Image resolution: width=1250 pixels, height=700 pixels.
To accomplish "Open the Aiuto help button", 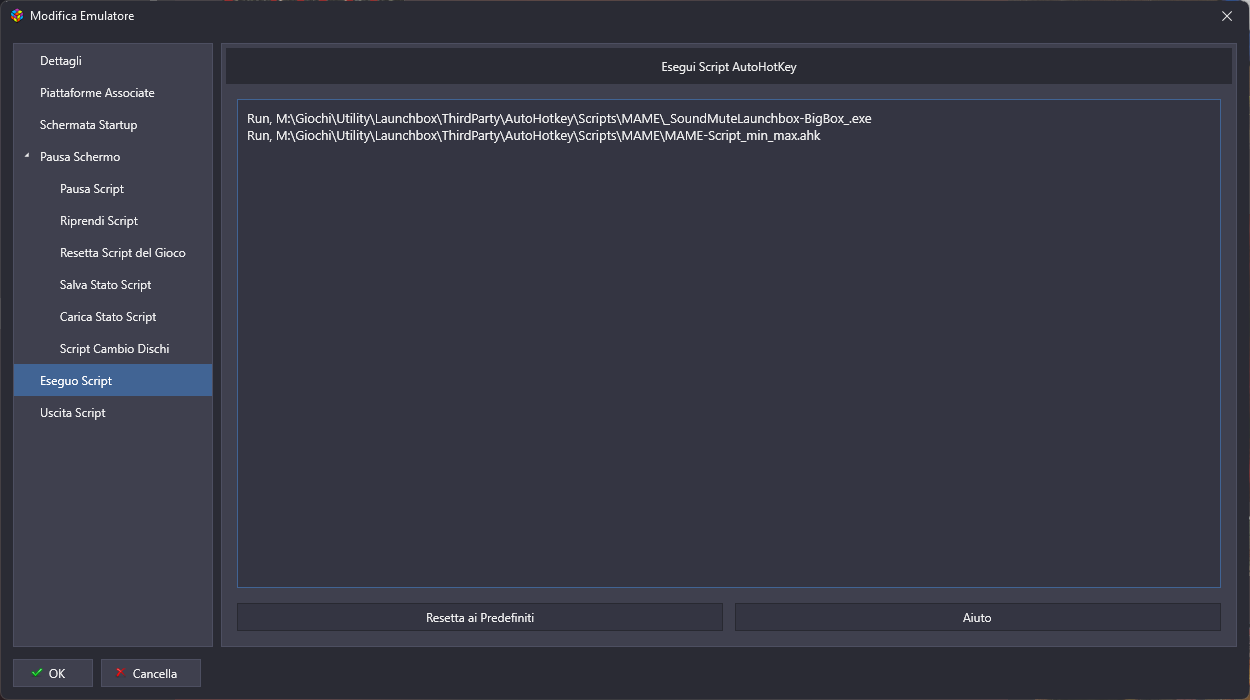I will pos(977,617).
